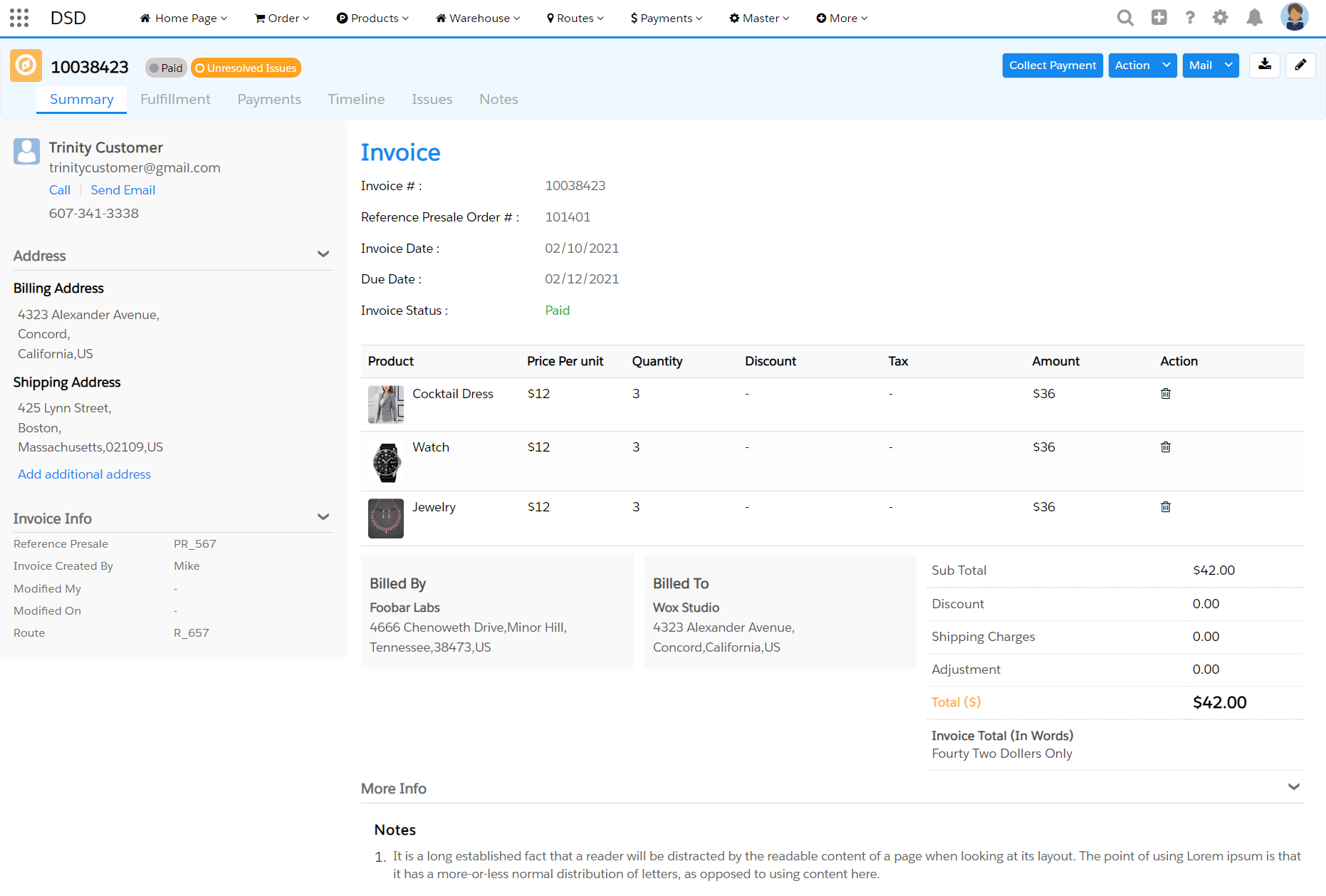Image resolution: width=1326 pixels, height=896 pixels.
Task: Collapse the Invoice Info section
Action: coord(323,517)
